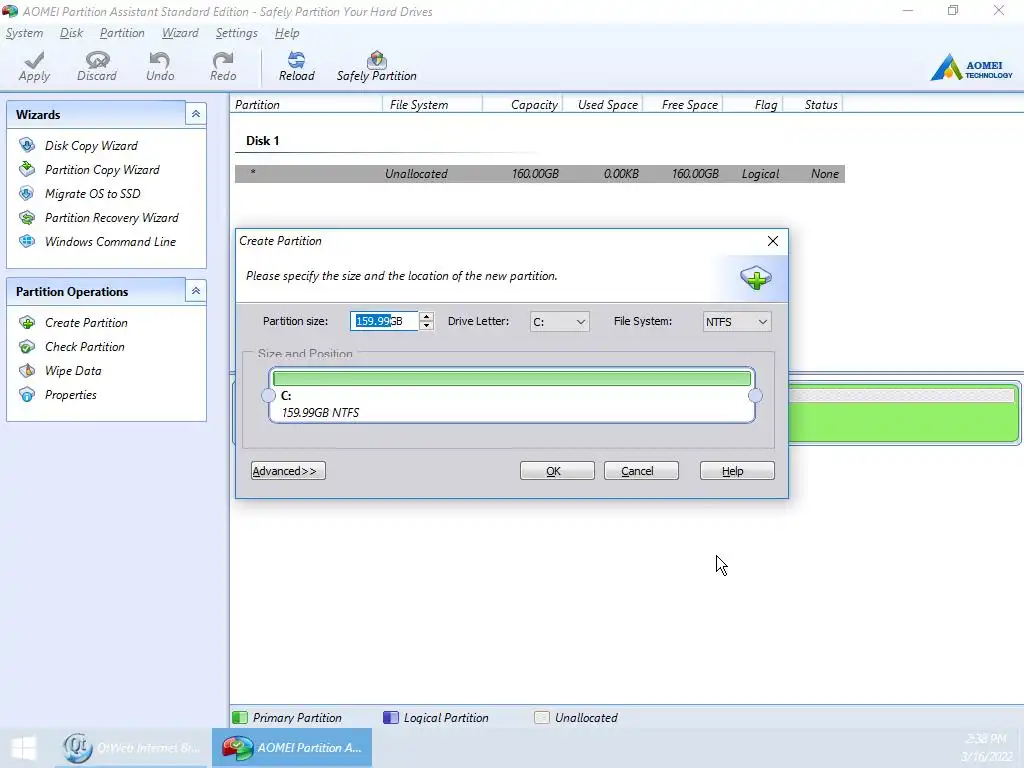Click the Logical Partition blue legend swatch
The image size is (1024, 768).
click(391, 718)
